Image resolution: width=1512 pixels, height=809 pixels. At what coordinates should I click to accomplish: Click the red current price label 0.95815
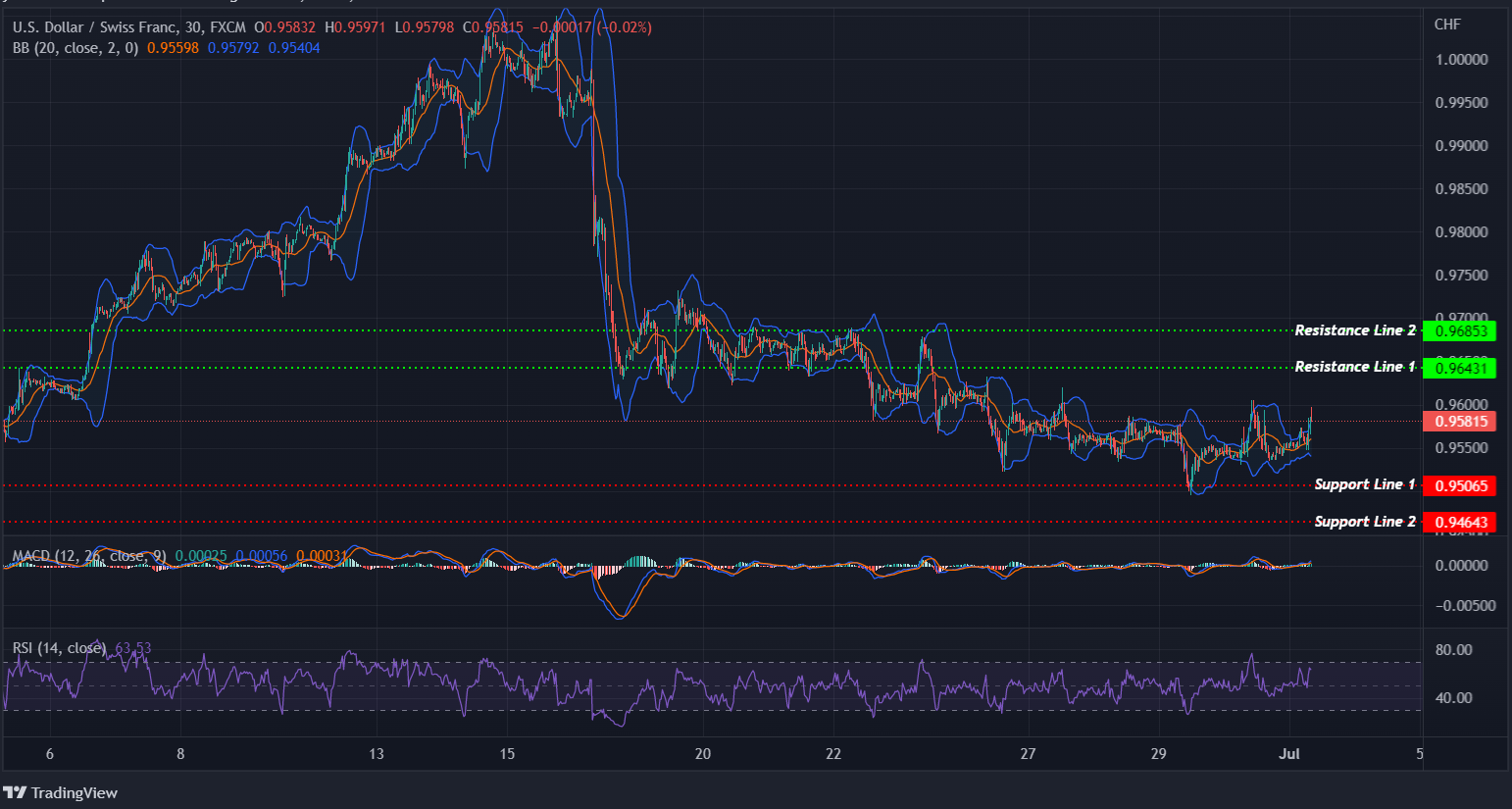pos(1459,422)
